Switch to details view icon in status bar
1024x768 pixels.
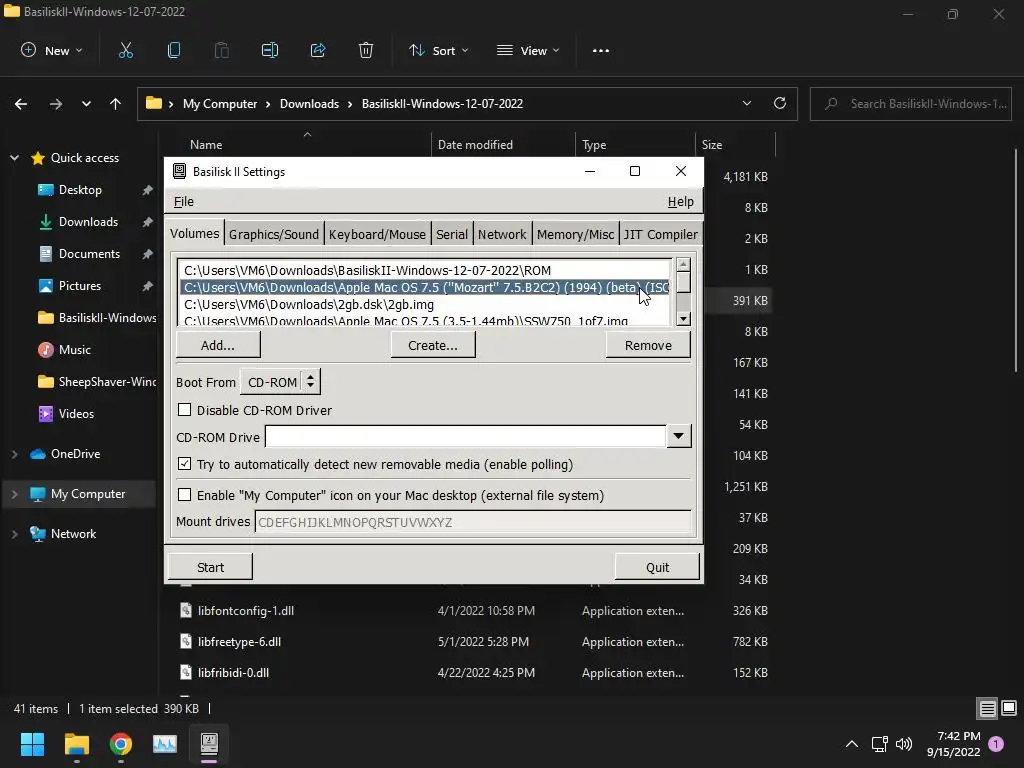pos(987,709)
